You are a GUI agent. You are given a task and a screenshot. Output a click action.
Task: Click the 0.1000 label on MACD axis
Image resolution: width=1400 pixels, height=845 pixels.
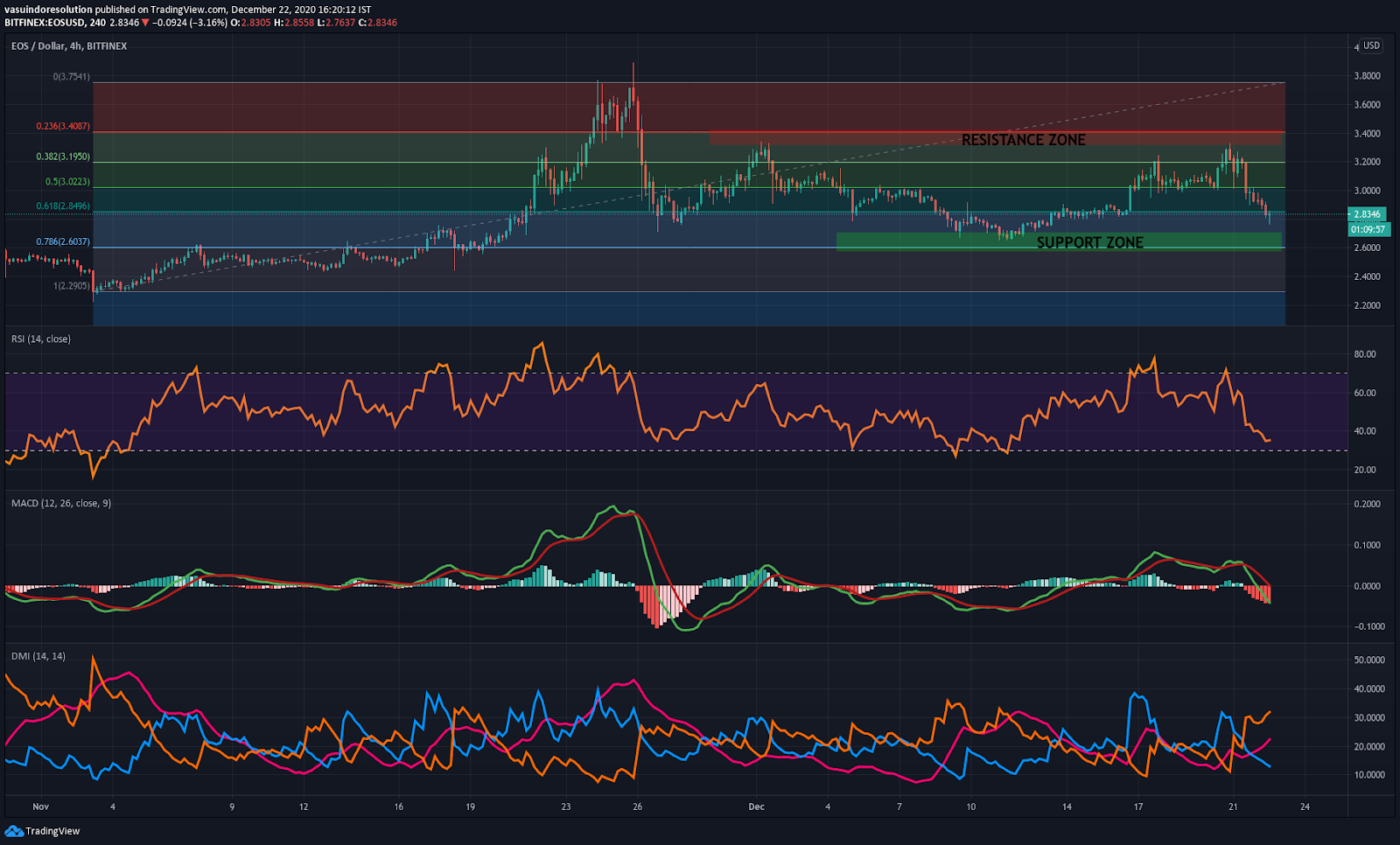coord(1367,545)
